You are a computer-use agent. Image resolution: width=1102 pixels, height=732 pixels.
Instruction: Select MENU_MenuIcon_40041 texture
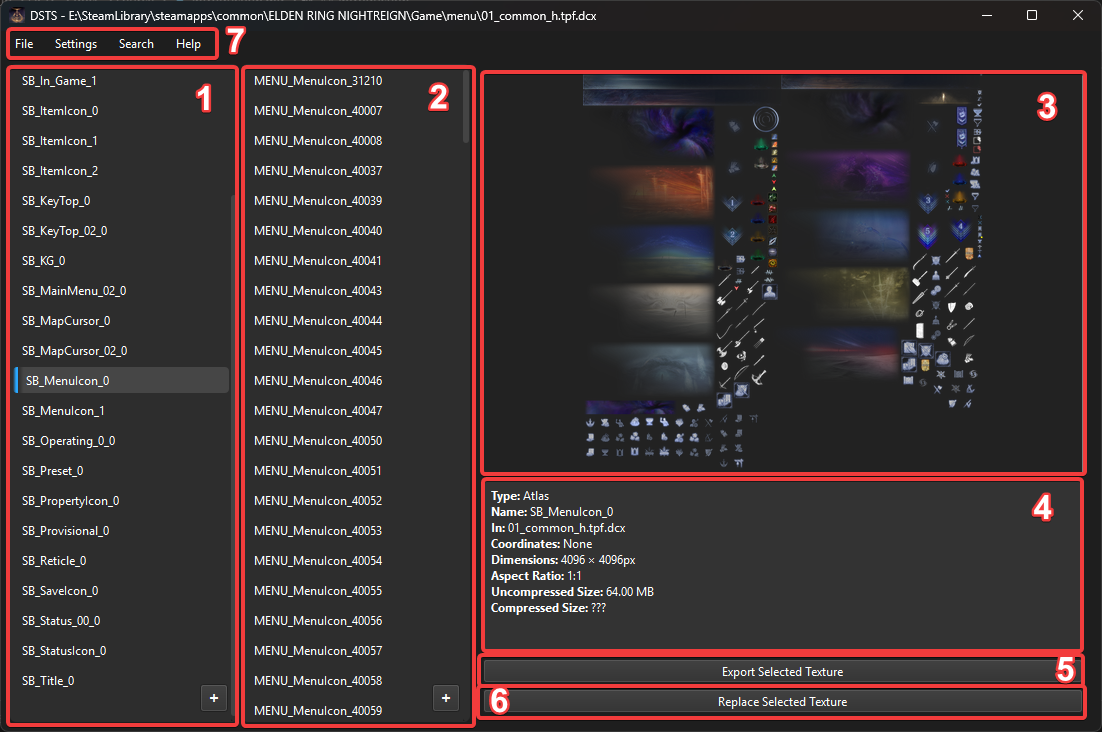pos(354,261)
